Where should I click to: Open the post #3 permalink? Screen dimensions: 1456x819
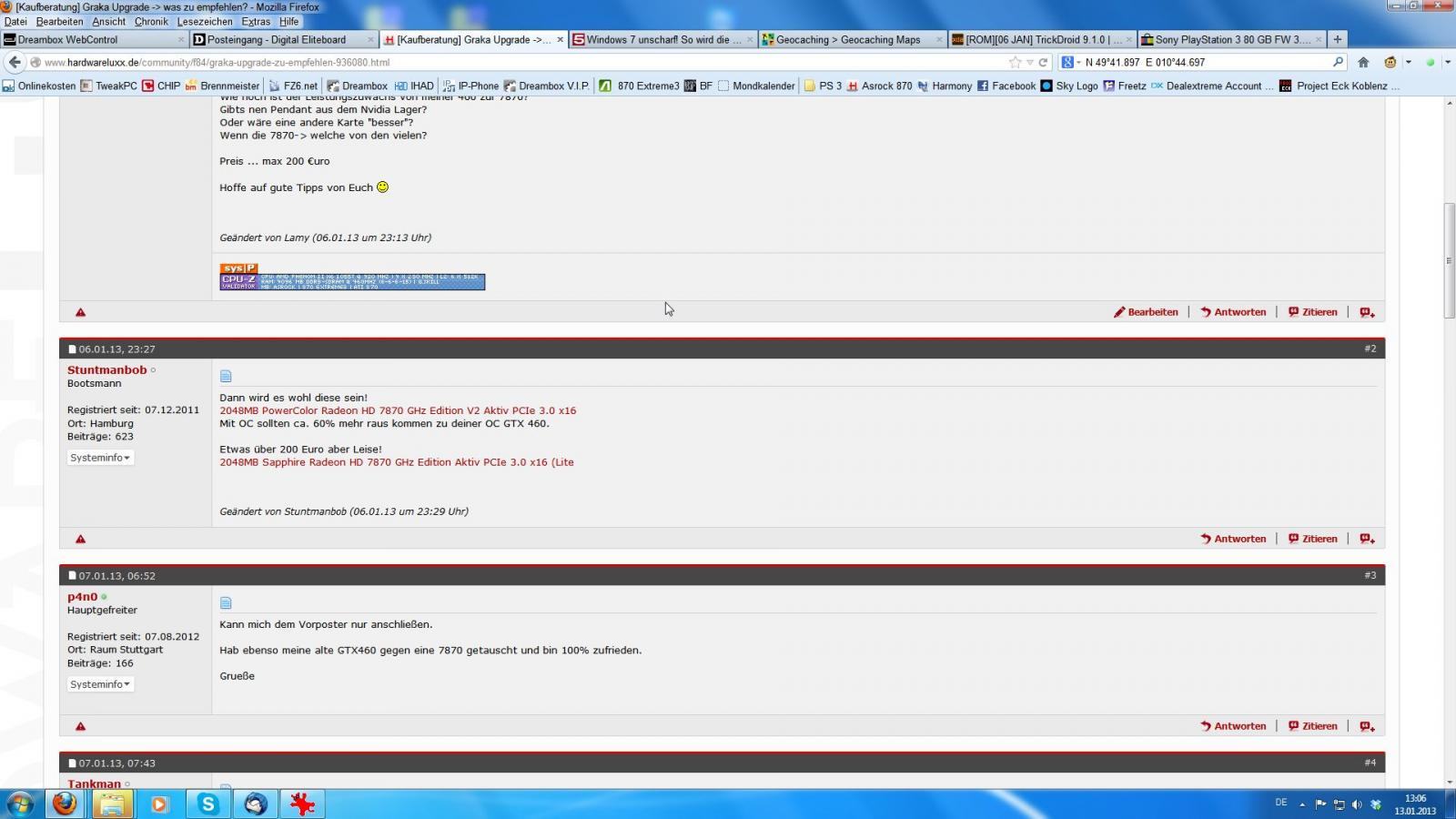click(x=1370, y=575)
